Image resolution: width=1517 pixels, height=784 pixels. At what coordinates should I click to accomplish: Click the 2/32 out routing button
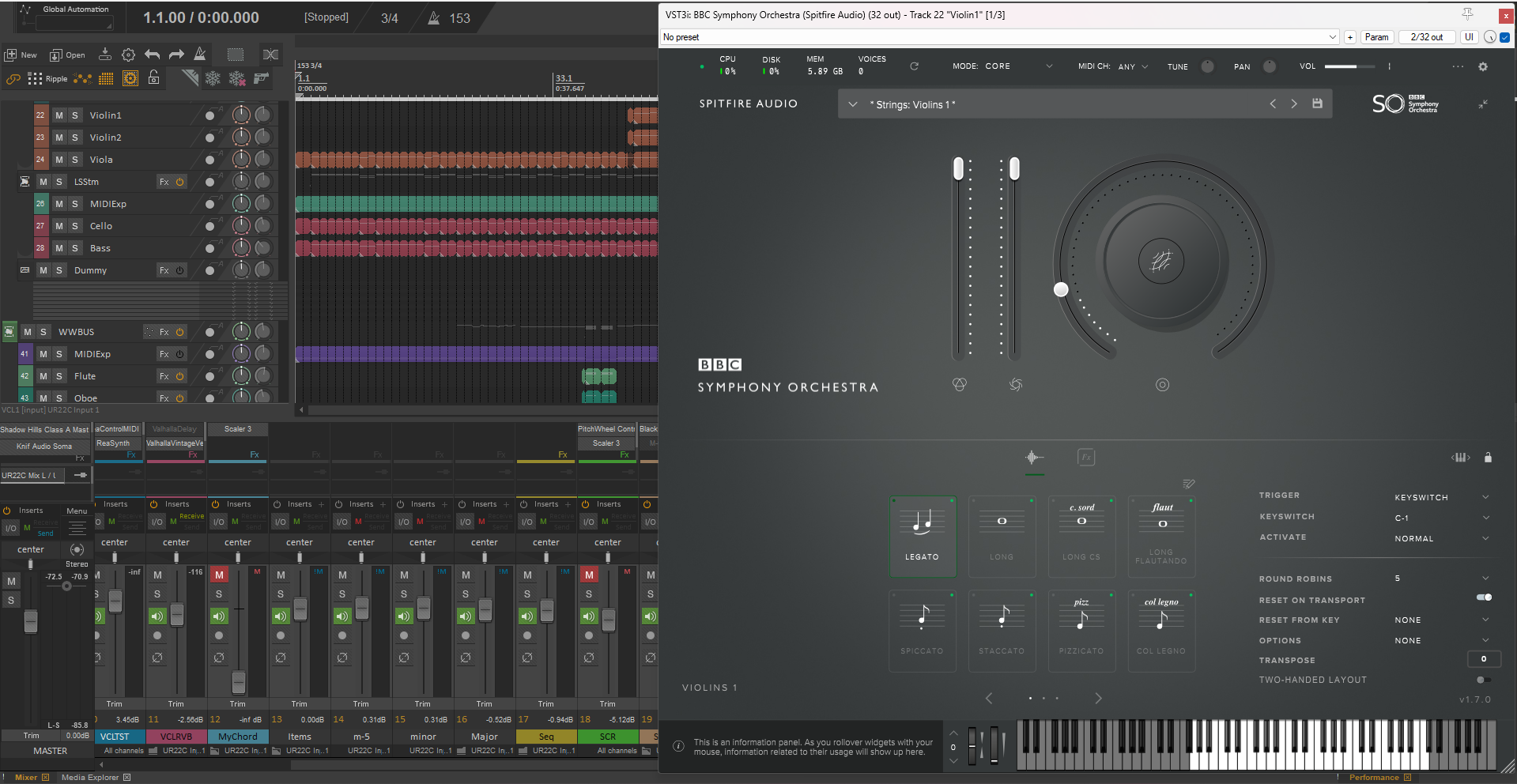click(1427, 37)
